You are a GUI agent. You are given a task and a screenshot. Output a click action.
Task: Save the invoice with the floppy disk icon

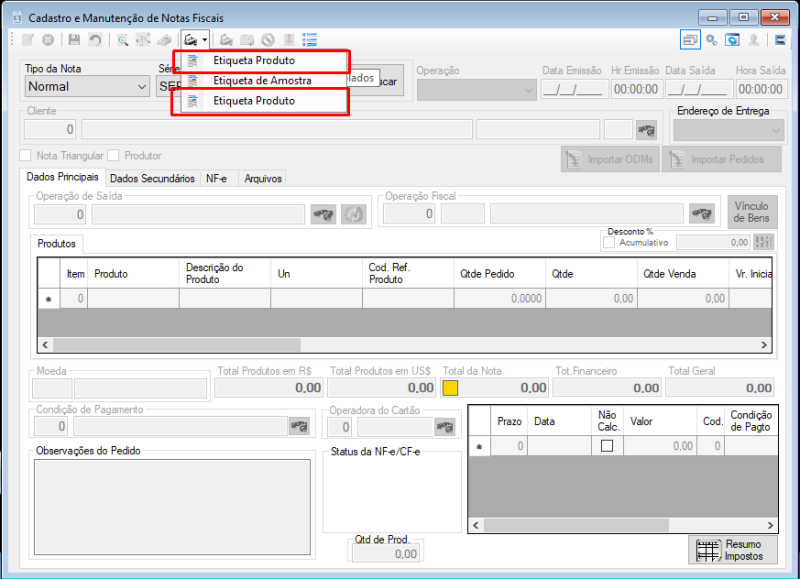[74, 40]
